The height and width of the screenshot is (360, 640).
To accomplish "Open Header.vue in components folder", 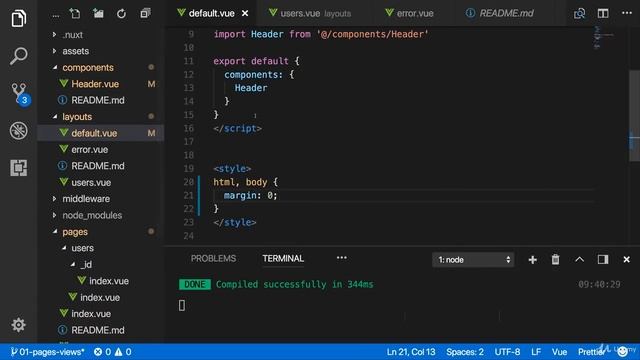I will coord(95,84).
